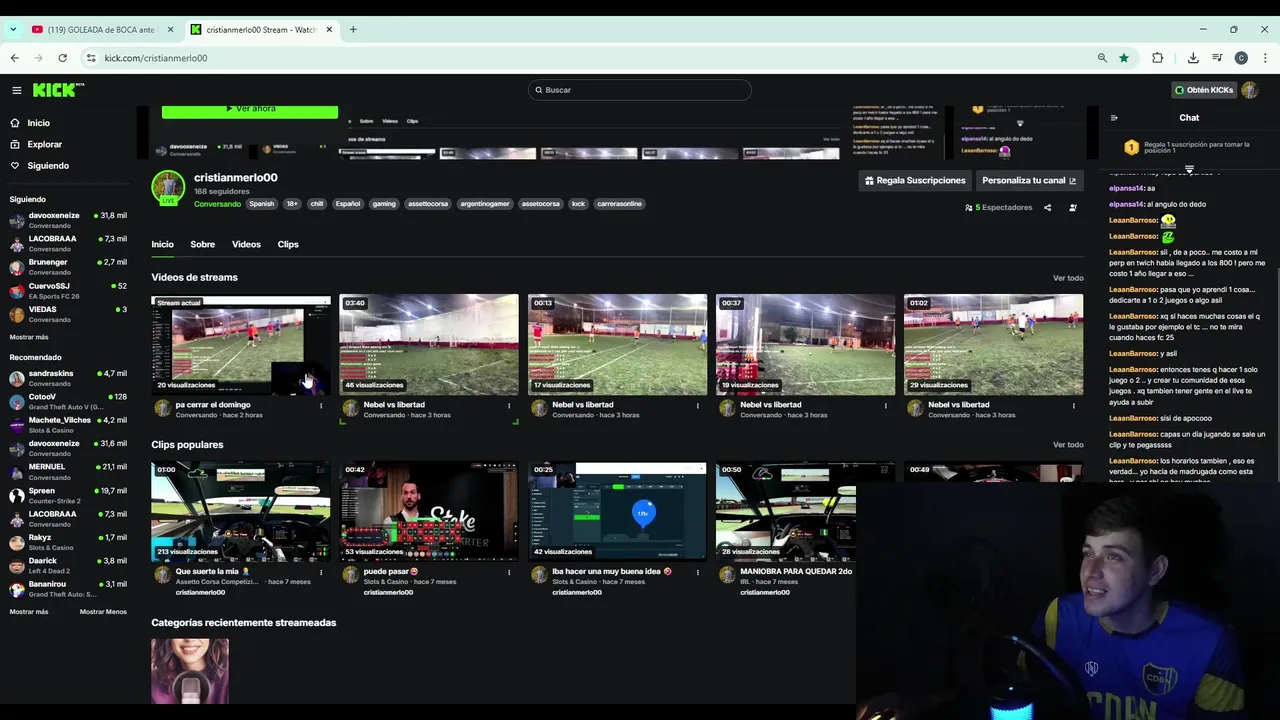The height and width of the screenshot is (720, 1280).
Task: Open 'Que suerte la mia' clip thumbnail
Action: 241,511
